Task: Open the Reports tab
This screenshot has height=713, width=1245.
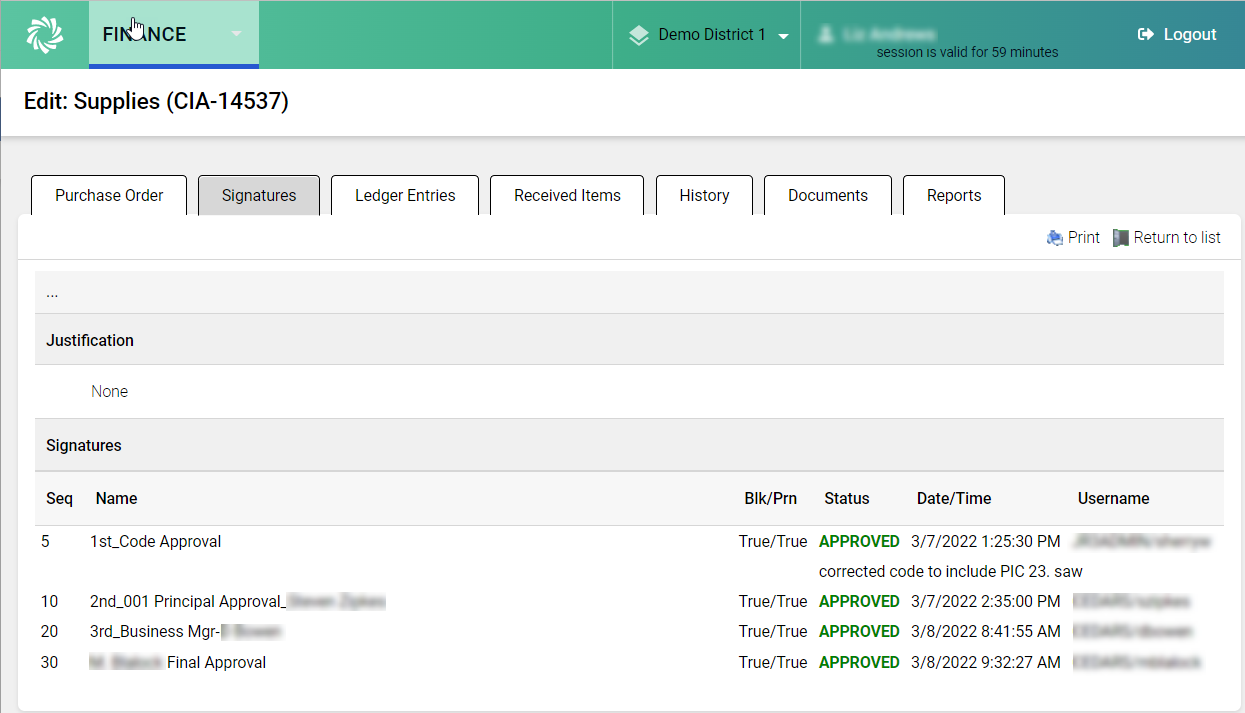Action: [954, 195]
